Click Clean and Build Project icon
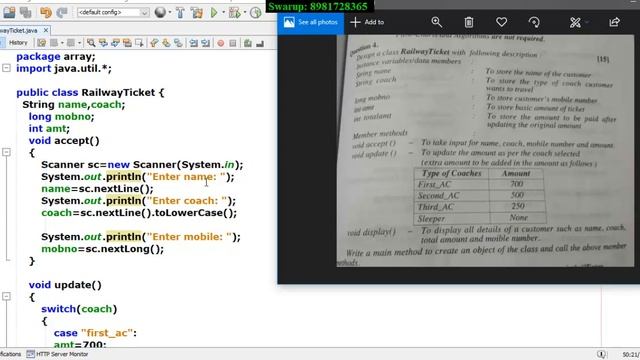 (197, 12)
